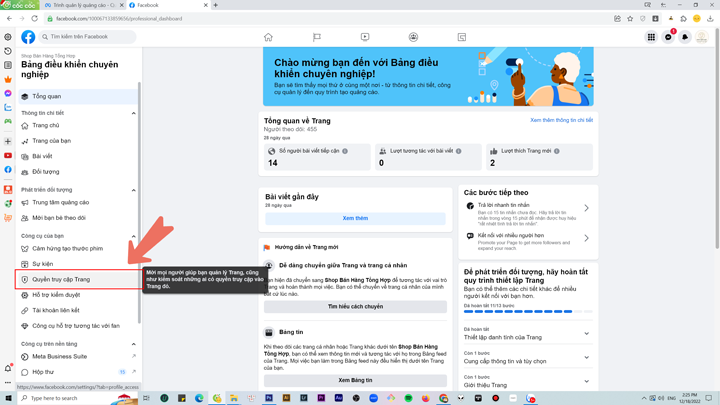The height and width of the screenshot is (405, 720).
Task: Open Hỗ trợ kiểm duyệt
Action: pos(78,295)
